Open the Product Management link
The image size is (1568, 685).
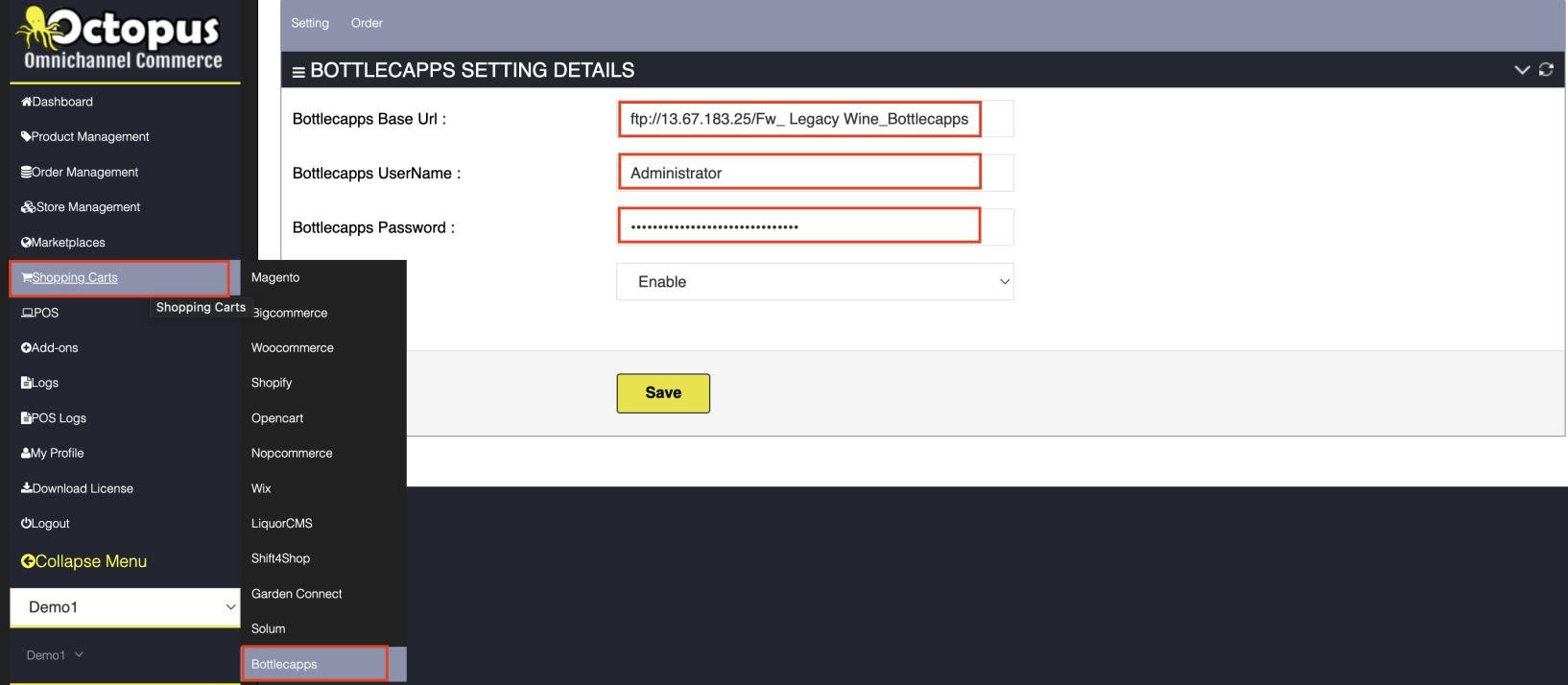point(90,137)
